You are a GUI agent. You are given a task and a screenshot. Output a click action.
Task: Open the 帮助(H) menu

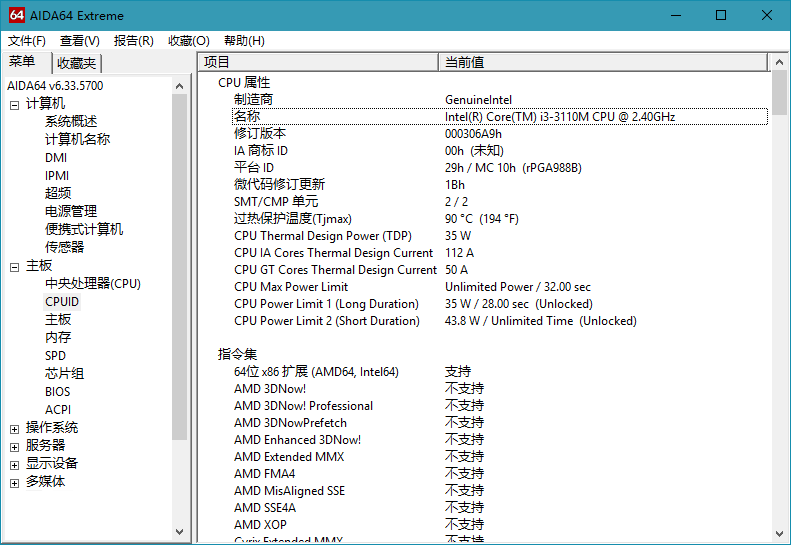tap(244, 41)
